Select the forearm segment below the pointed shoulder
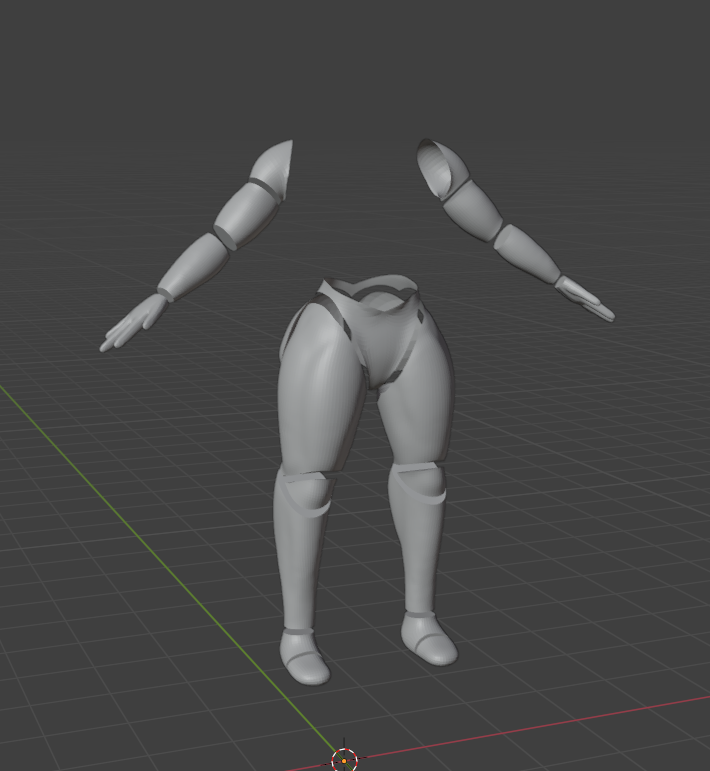This screenshot has width=710, height=771. coord(194,267)
